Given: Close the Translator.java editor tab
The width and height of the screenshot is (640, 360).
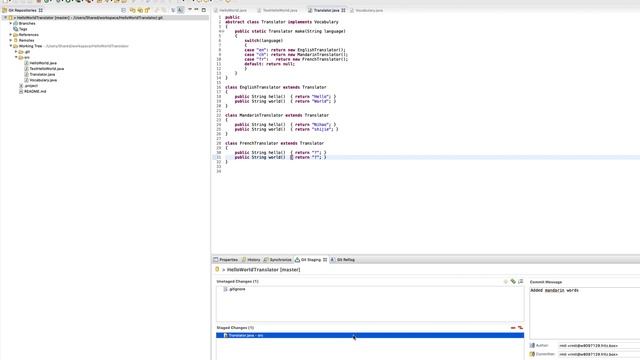Looking at the screenshot, I should click(343, 10).
